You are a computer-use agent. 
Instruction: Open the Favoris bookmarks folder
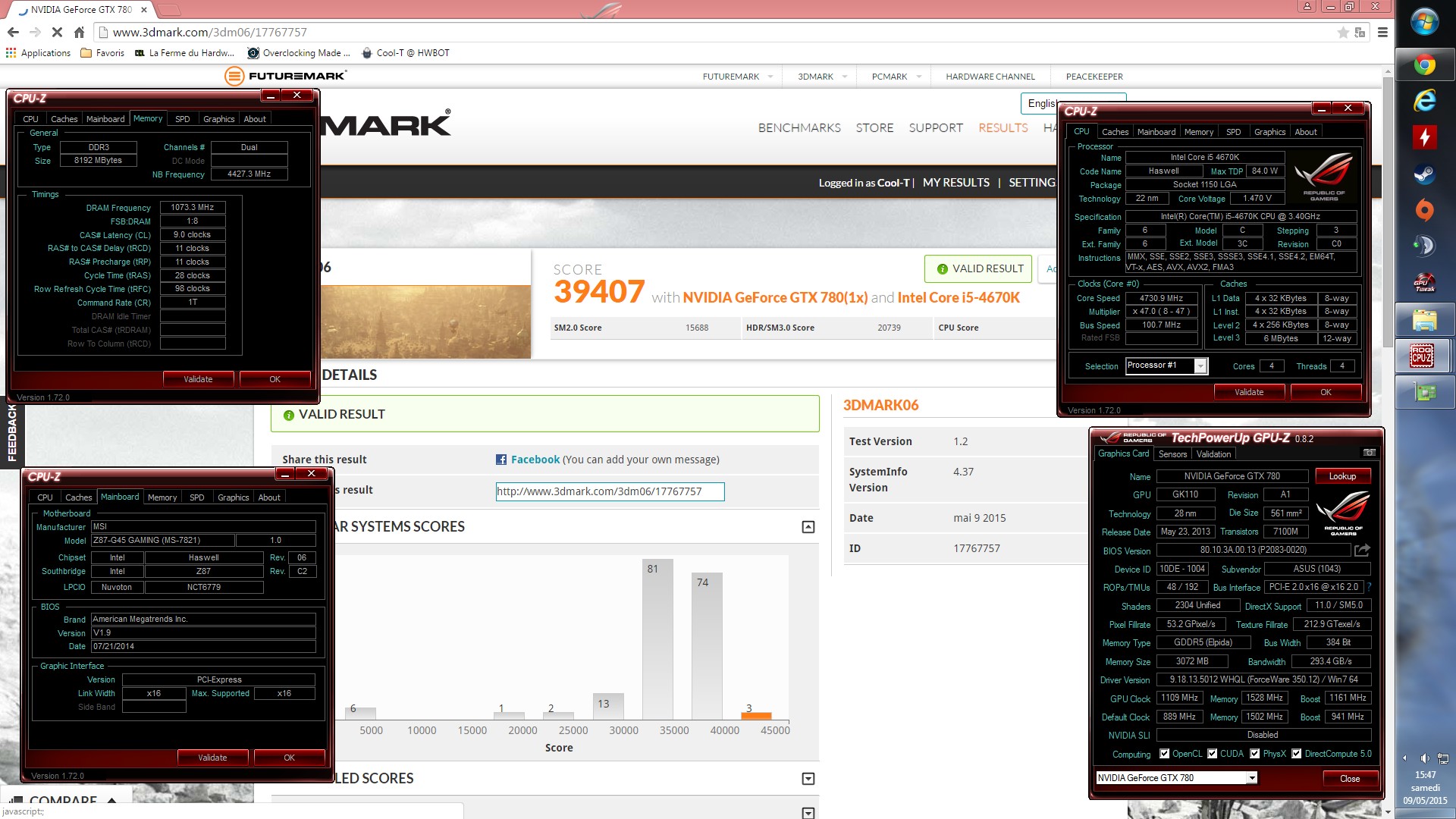coord(102,53)
